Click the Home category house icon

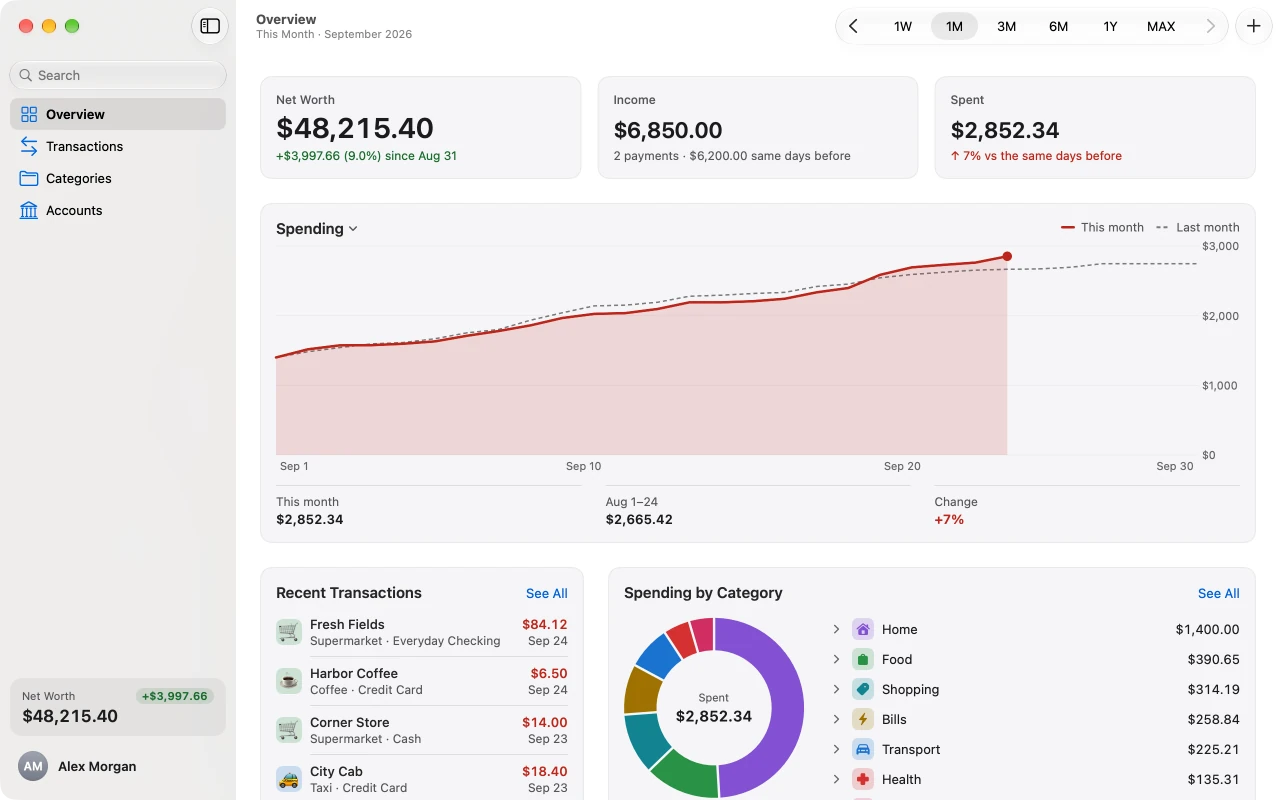click(x=863, y=629)
